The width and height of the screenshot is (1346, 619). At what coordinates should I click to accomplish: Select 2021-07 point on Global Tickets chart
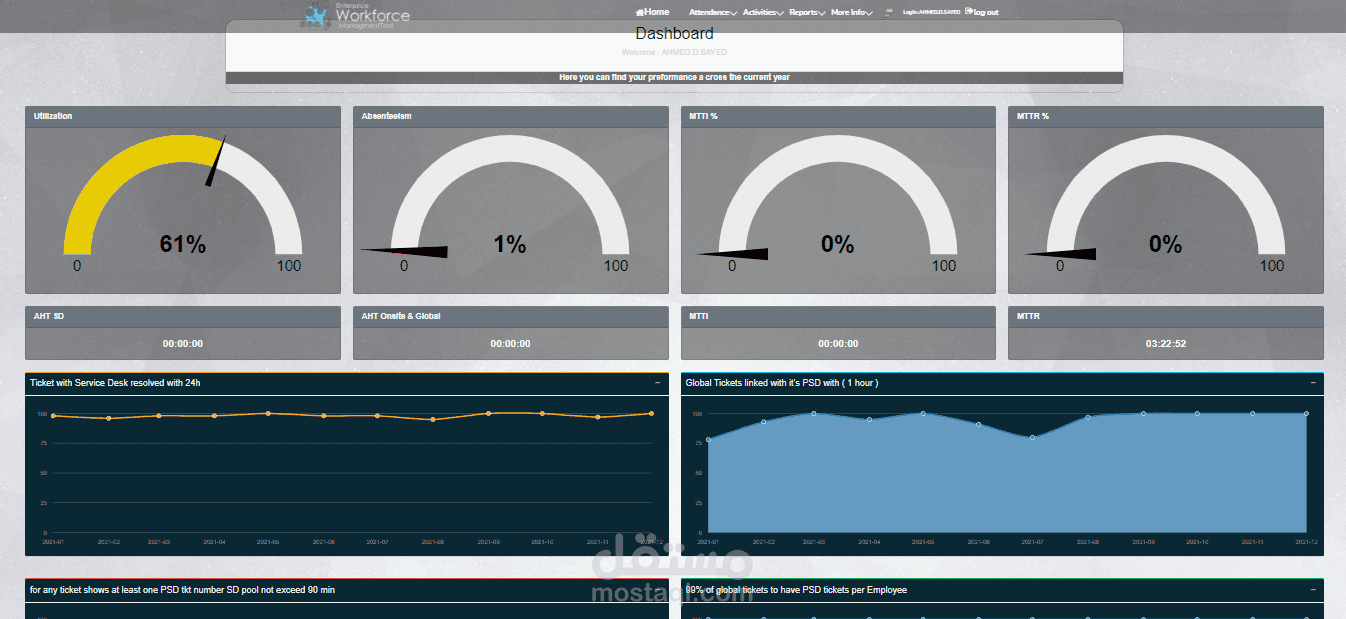click(1033, 437)
